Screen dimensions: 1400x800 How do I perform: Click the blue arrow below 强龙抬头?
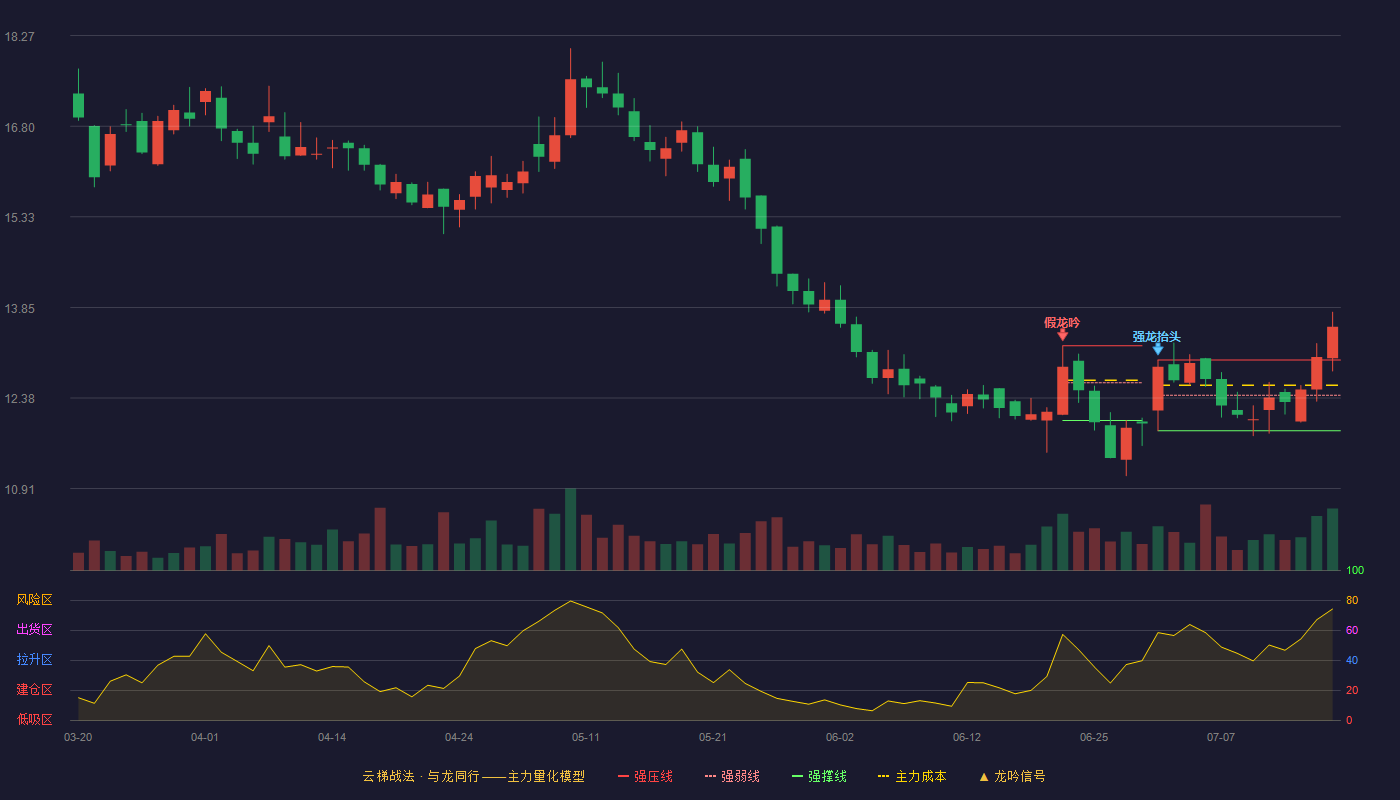pyautogui.click(x=1158, y=349)
